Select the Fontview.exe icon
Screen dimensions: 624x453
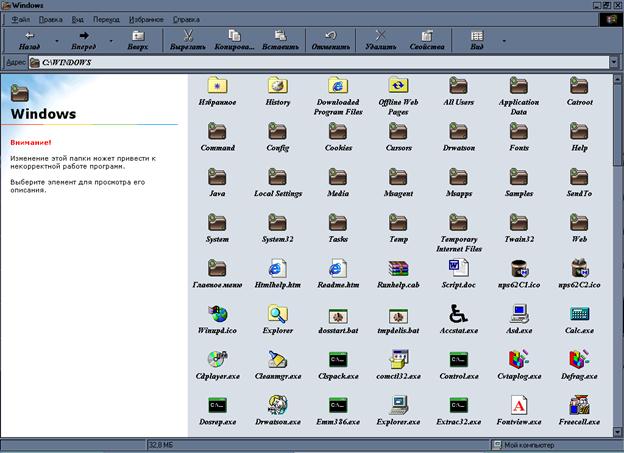[x=519, y=405]
